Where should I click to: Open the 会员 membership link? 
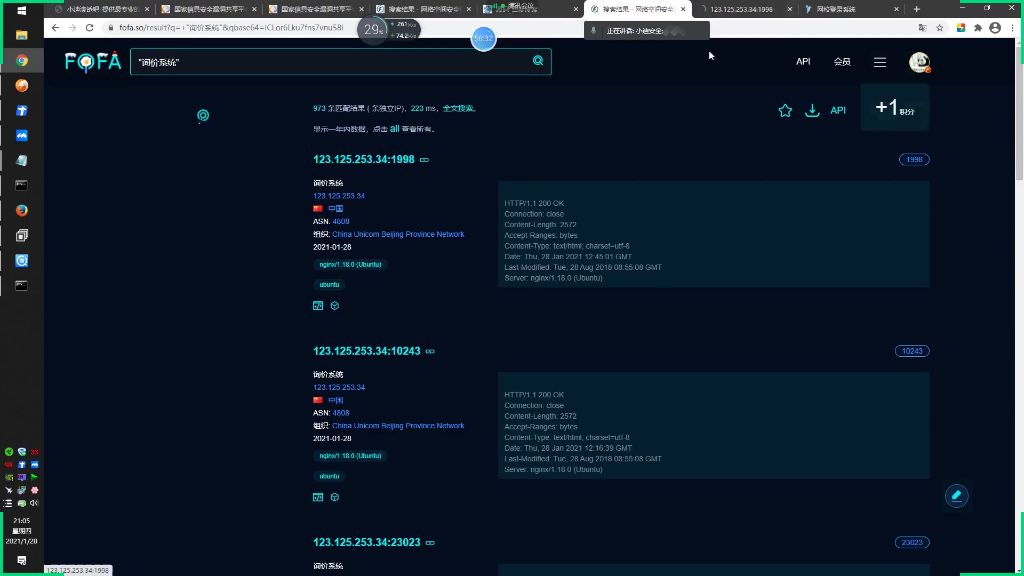pyautogui.click(x=842, y=62)
